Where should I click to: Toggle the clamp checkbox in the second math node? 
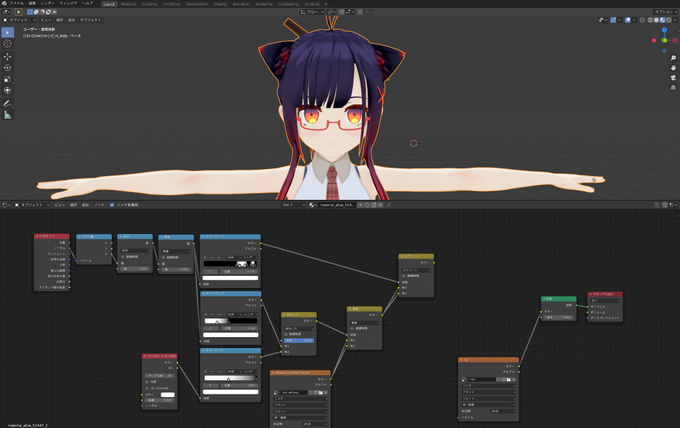tap(163, 258)
